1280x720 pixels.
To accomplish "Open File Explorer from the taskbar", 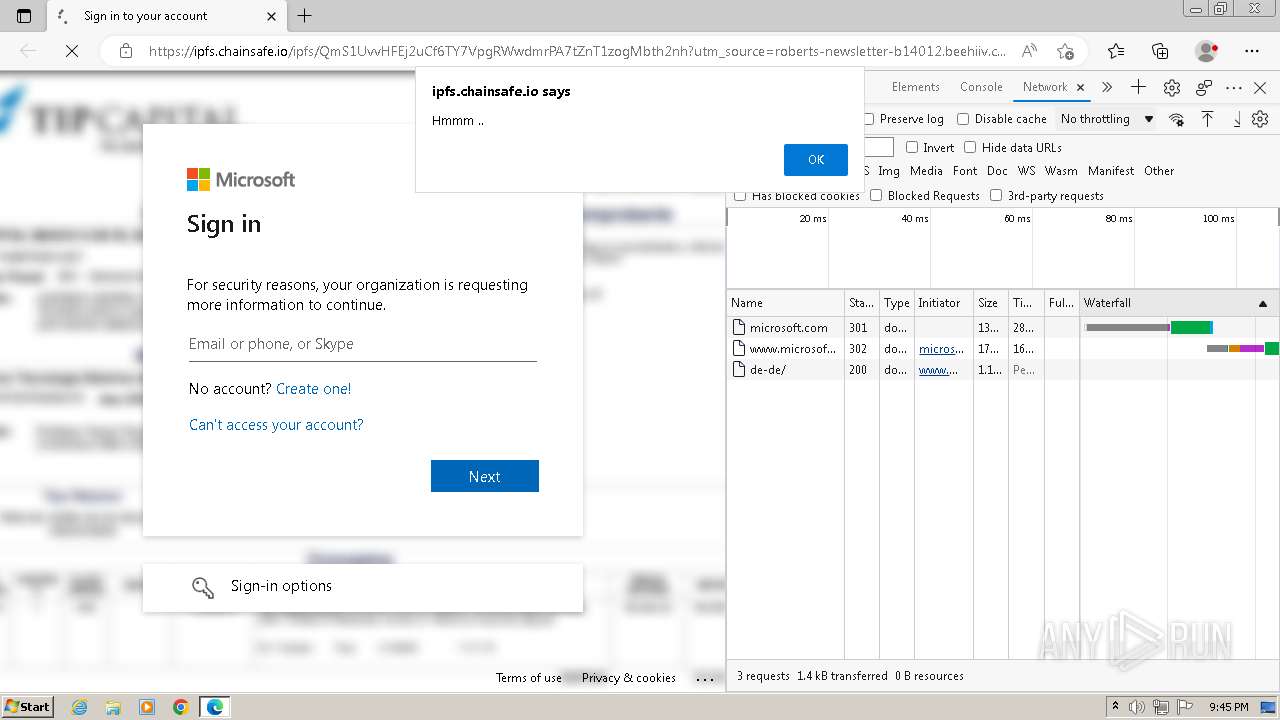I will 113,707.
